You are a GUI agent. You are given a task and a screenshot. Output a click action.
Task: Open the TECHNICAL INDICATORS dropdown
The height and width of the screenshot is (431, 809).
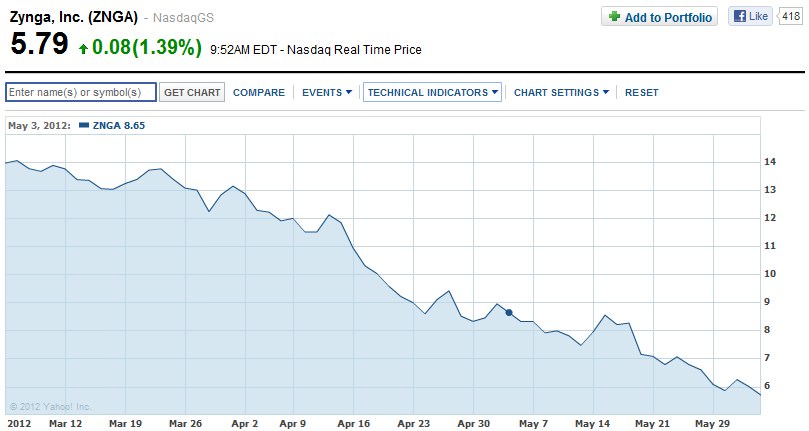pyautogui.click(x=432, y=92)
